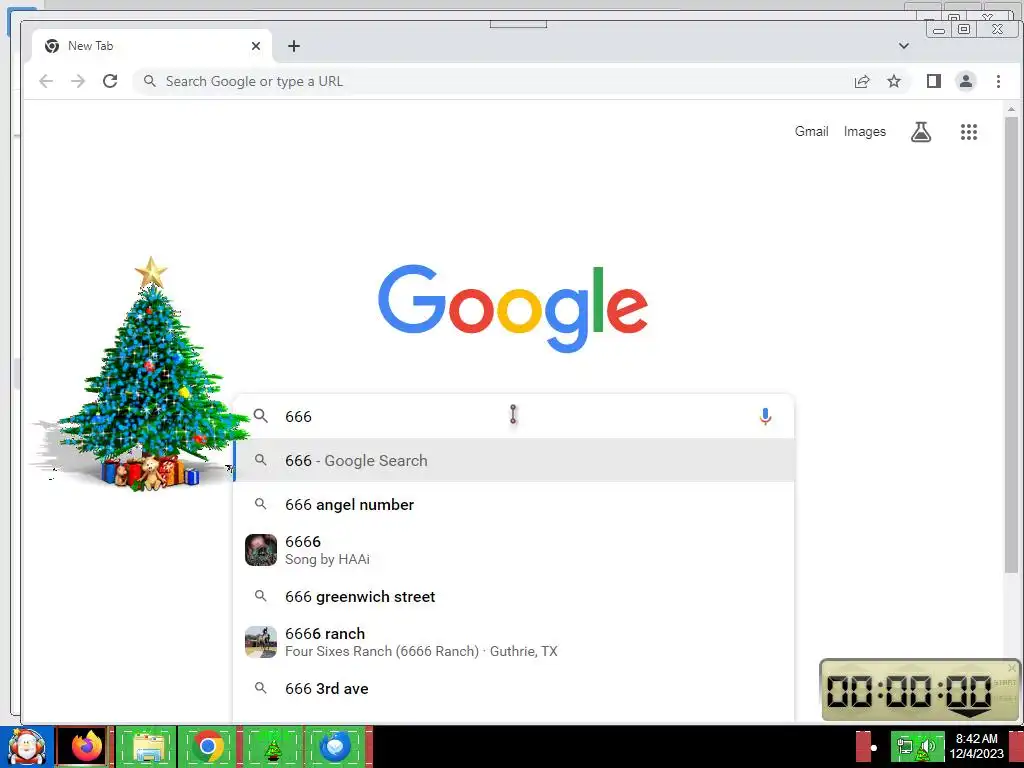This screenshot has width=1024, height=768.
Task: Choose the '666 greenwich street' suggestion
Action: pos(514,596)
